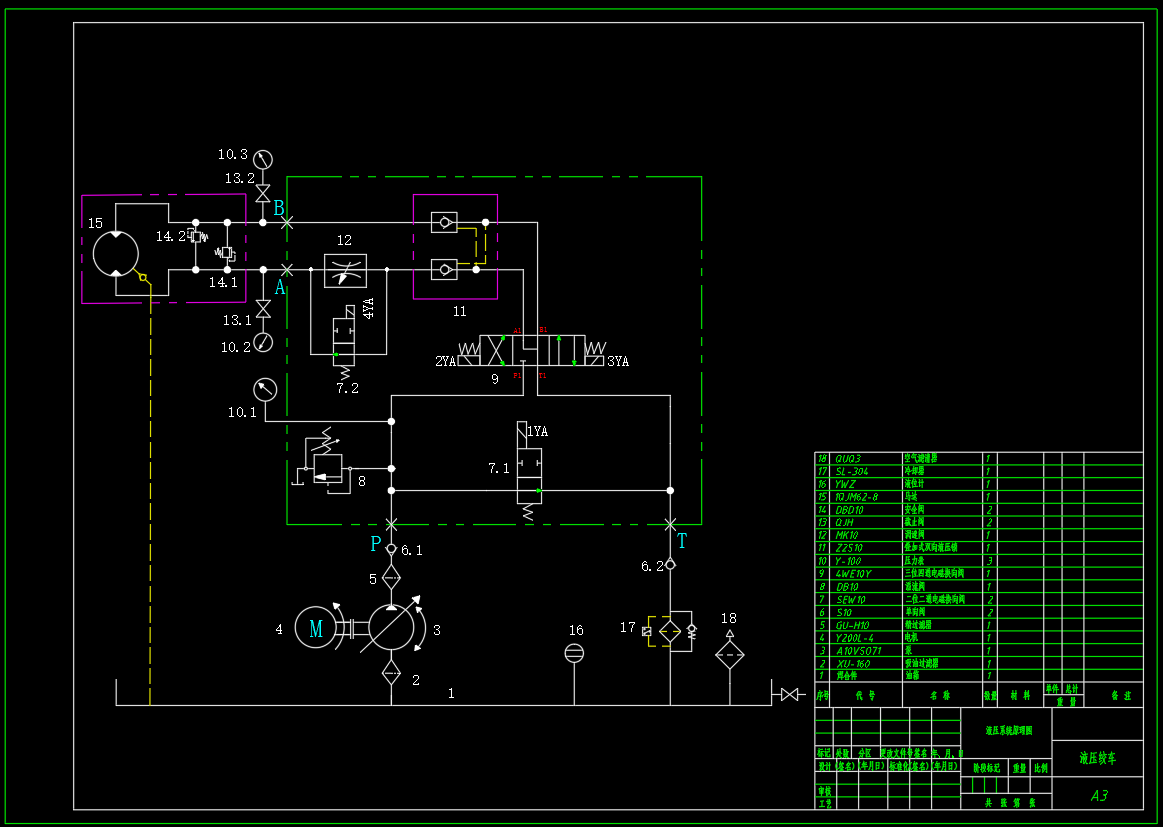
Task: Click pressure gauge 10.1
Action: pyautogui.click(x=263, y=389)
